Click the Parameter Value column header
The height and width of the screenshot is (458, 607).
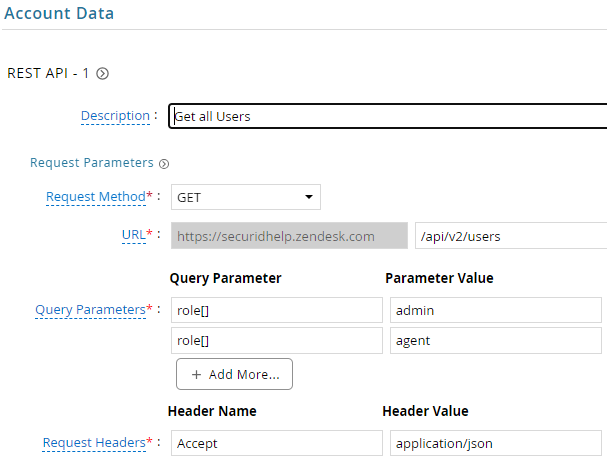pos(439,278)
